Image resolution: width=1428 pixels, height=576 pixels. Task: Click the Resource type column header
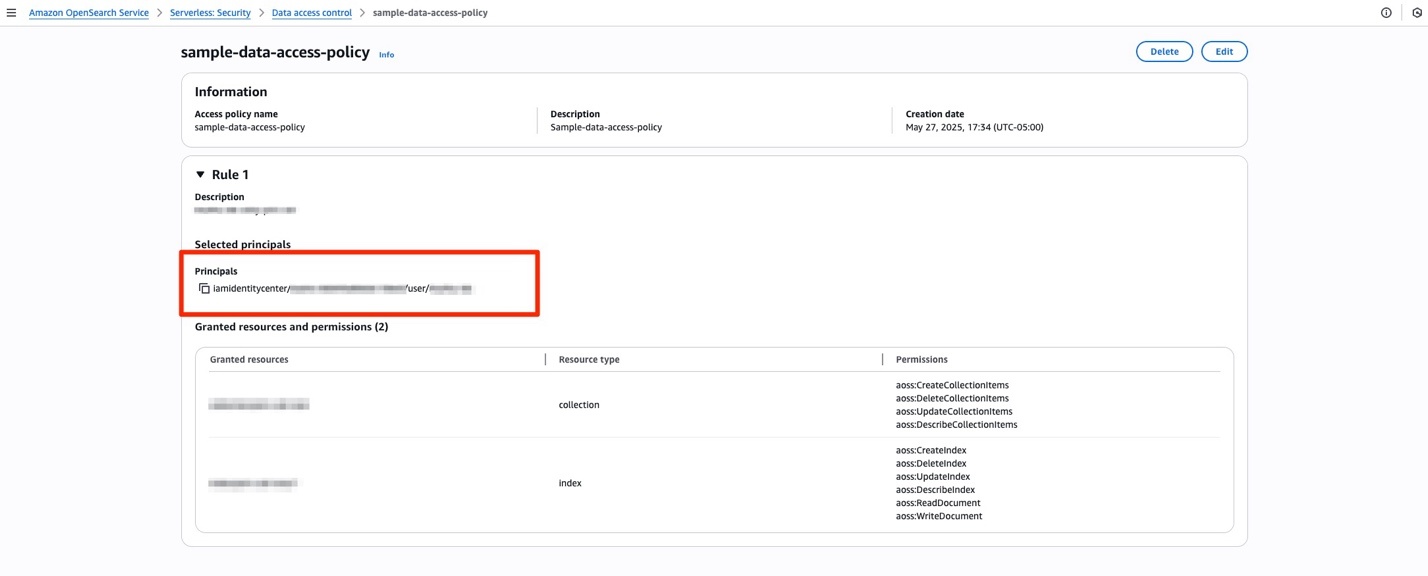coord(589,359)
